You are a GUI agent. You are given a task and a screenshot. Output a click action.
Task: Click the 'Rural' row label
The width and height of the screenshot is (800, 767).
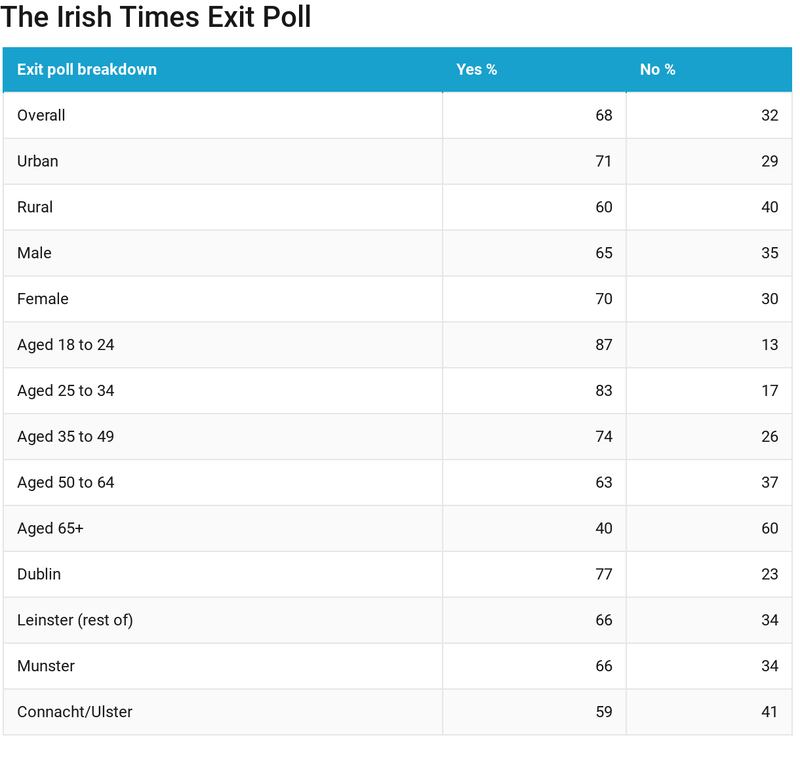(35, 208)
